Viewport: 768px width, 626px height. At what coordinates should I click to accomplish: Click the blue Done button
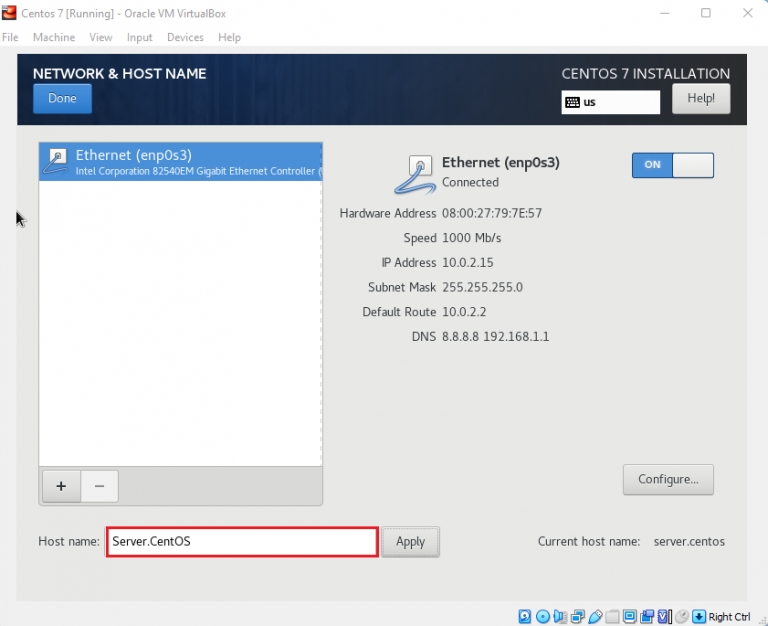click(x=62, y=98)
